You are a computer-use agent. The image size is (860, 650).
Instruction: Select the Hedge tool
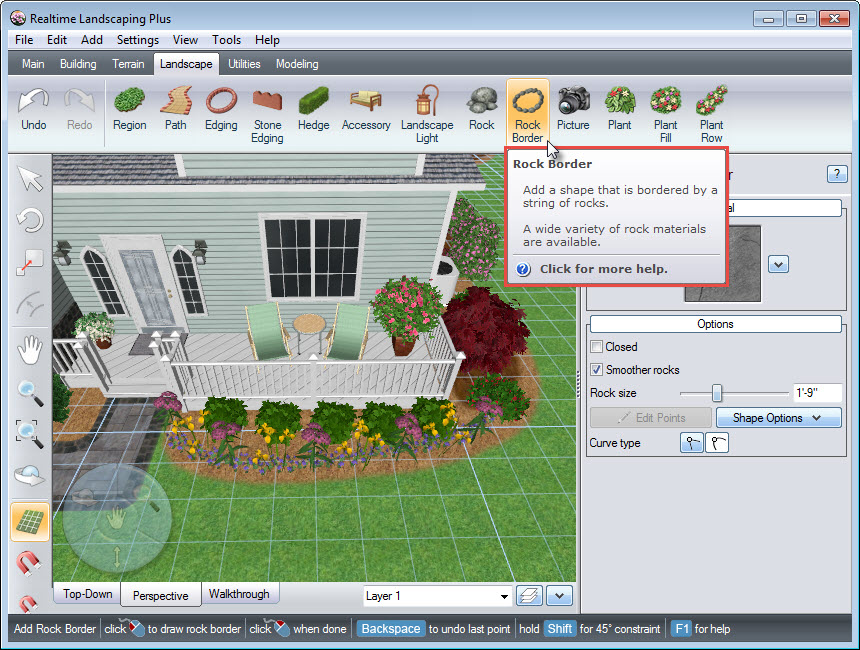click(x=314, y=110)
